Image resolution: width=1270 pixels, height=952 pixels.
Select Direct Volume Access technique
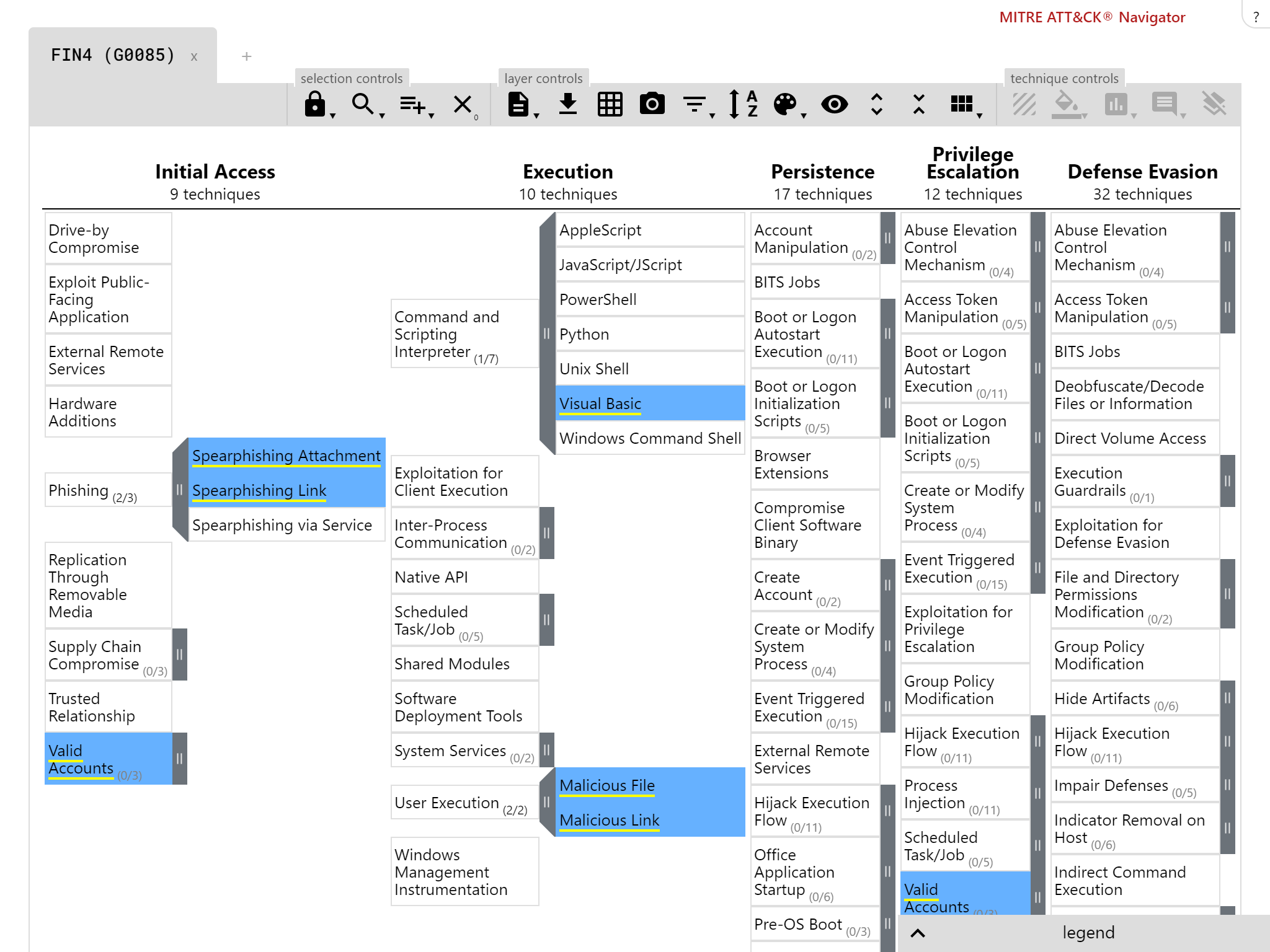pyautogui.click(x=1135, y=438)
